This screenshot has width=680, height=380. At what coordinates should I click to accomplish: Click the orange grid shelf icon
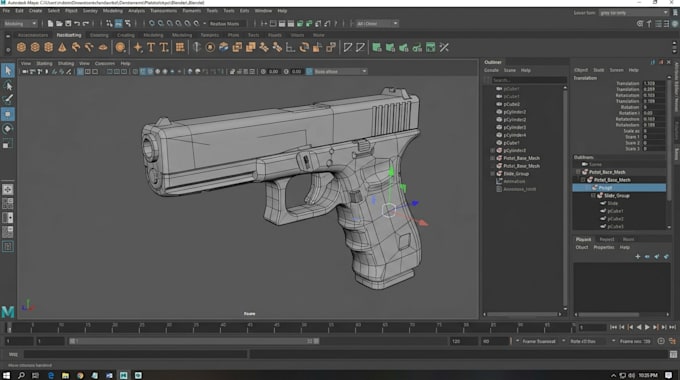180,47
